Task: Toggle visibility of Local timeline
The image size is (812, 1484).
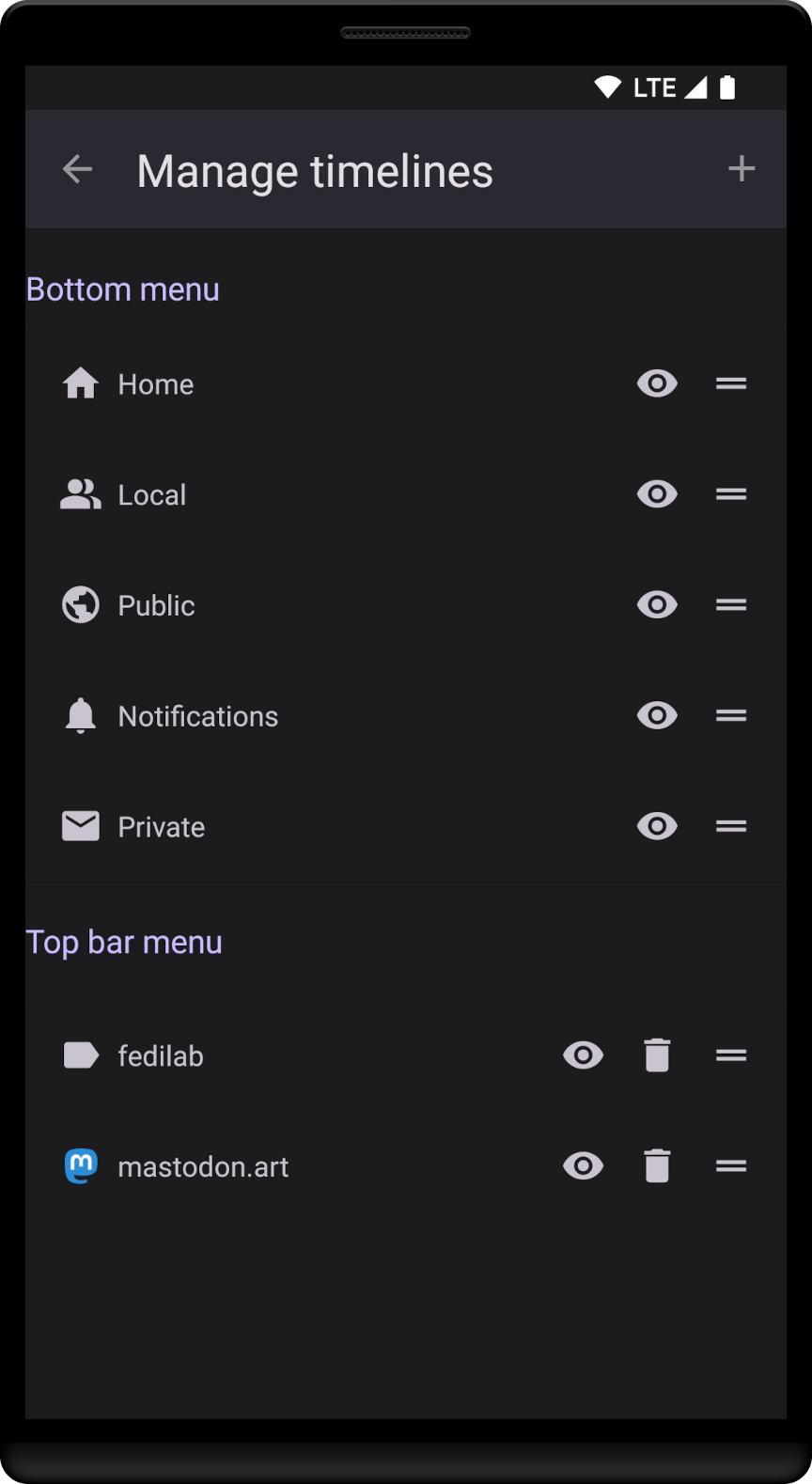Action: pyautogui.click(x=657, y=494)
